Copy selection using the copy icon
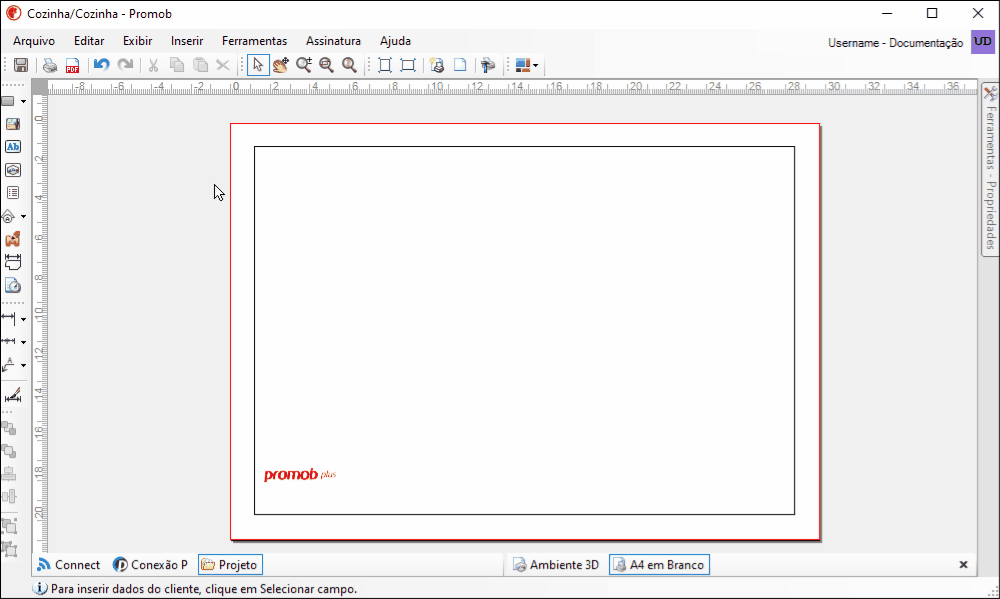Viewport: 1000px width, 599px height. click(177, 65)
